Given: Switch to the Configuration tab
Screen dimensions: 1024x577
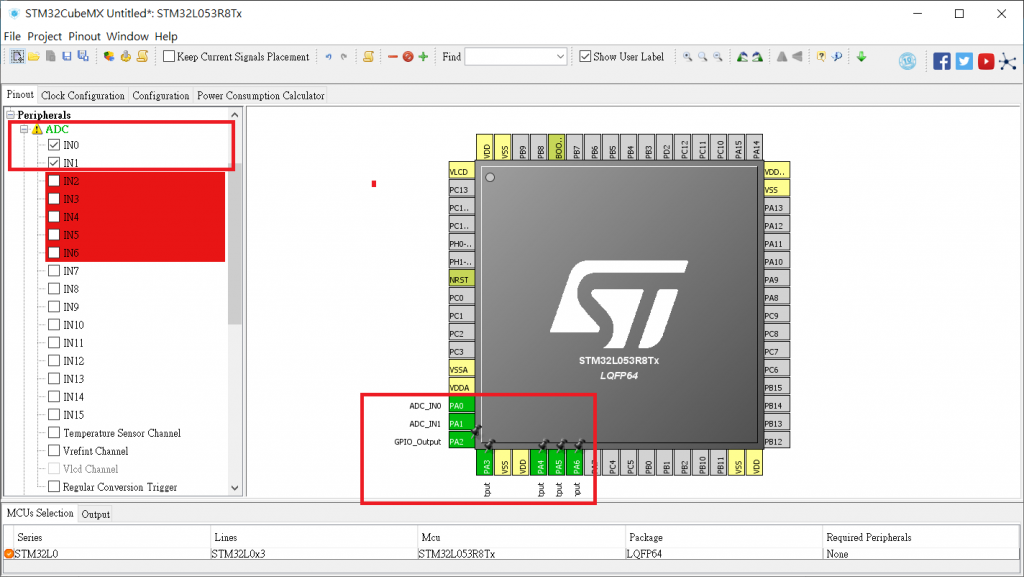Looking at the screenshot, I should pyautogui.click(x=161, y=96).
